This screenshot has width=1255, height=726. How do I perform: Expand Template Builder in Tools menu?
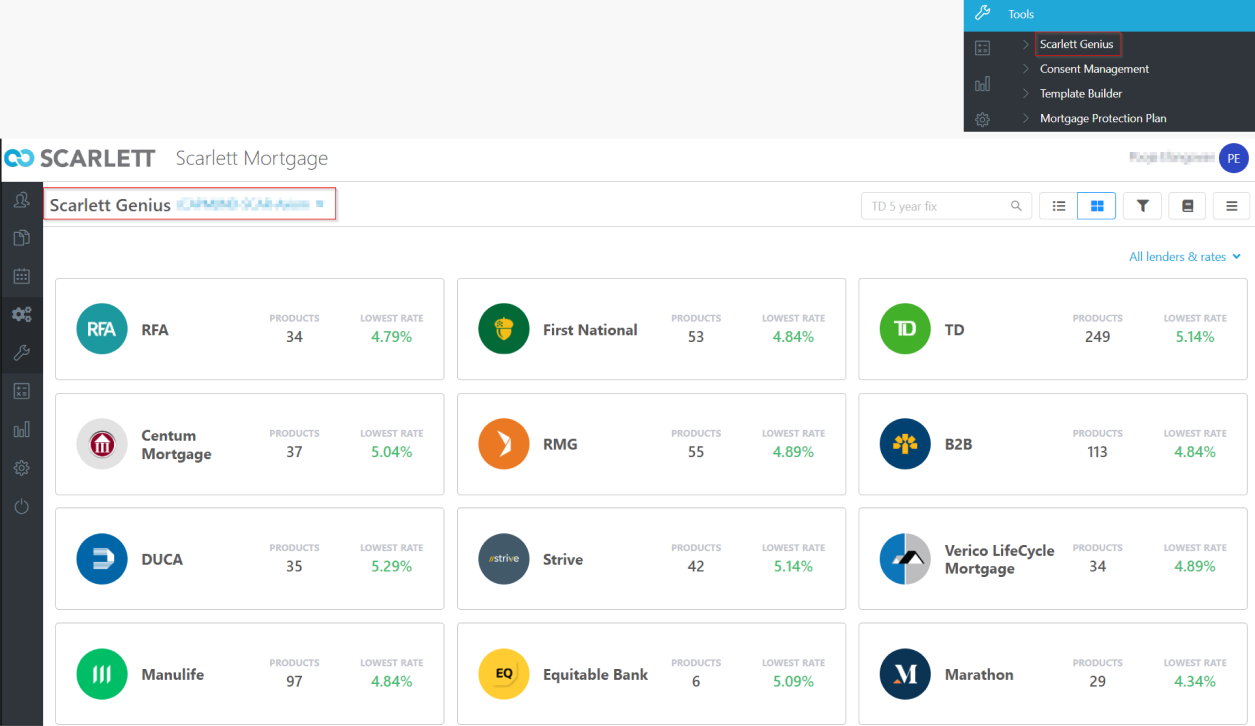(x=1081, y=94)
